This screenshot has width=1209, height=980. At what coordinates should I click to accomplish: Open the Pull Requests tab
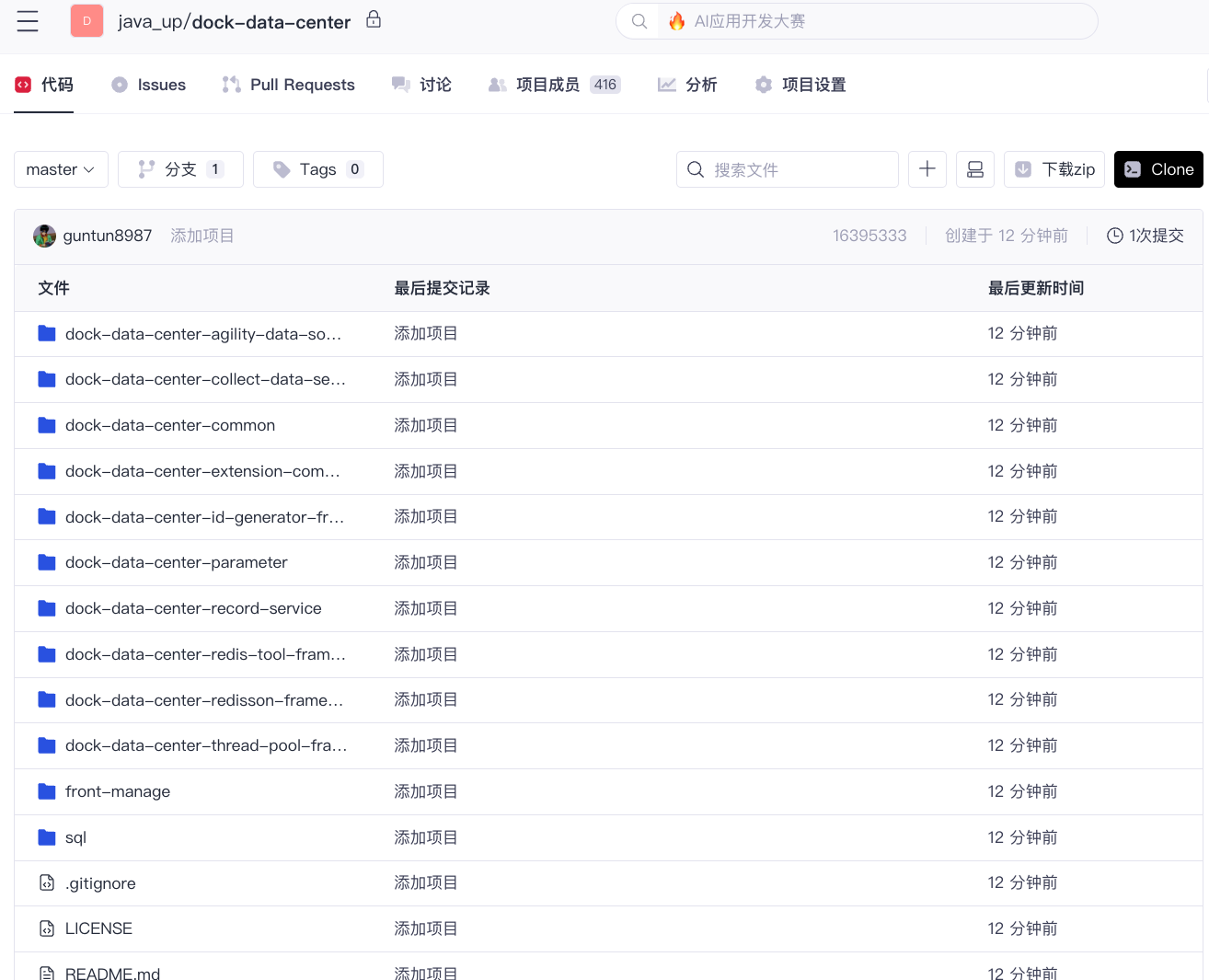click(x=289, y=85)
